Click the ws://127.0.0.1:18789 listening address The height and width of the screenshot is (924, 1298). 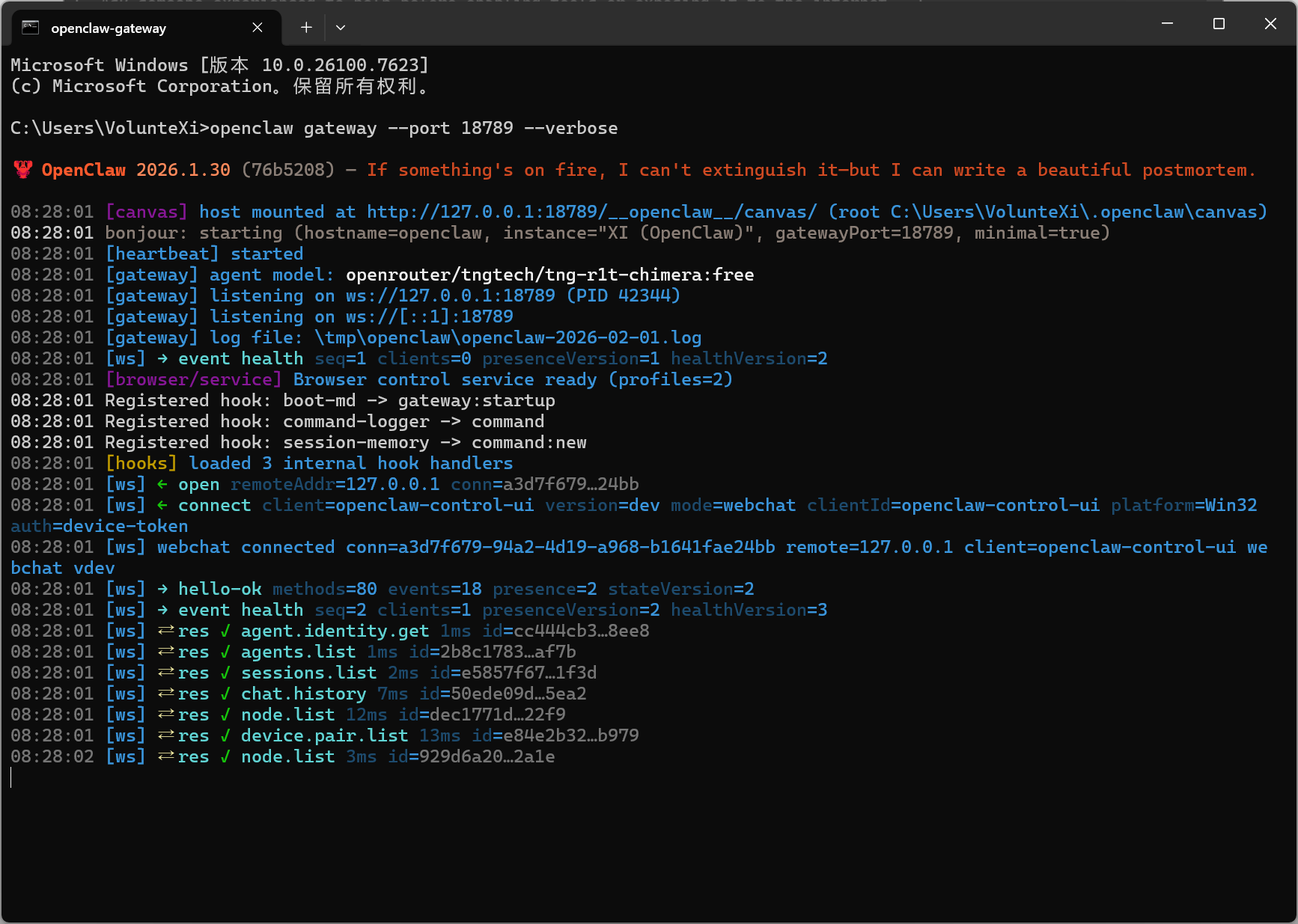(x=450, y=296)
